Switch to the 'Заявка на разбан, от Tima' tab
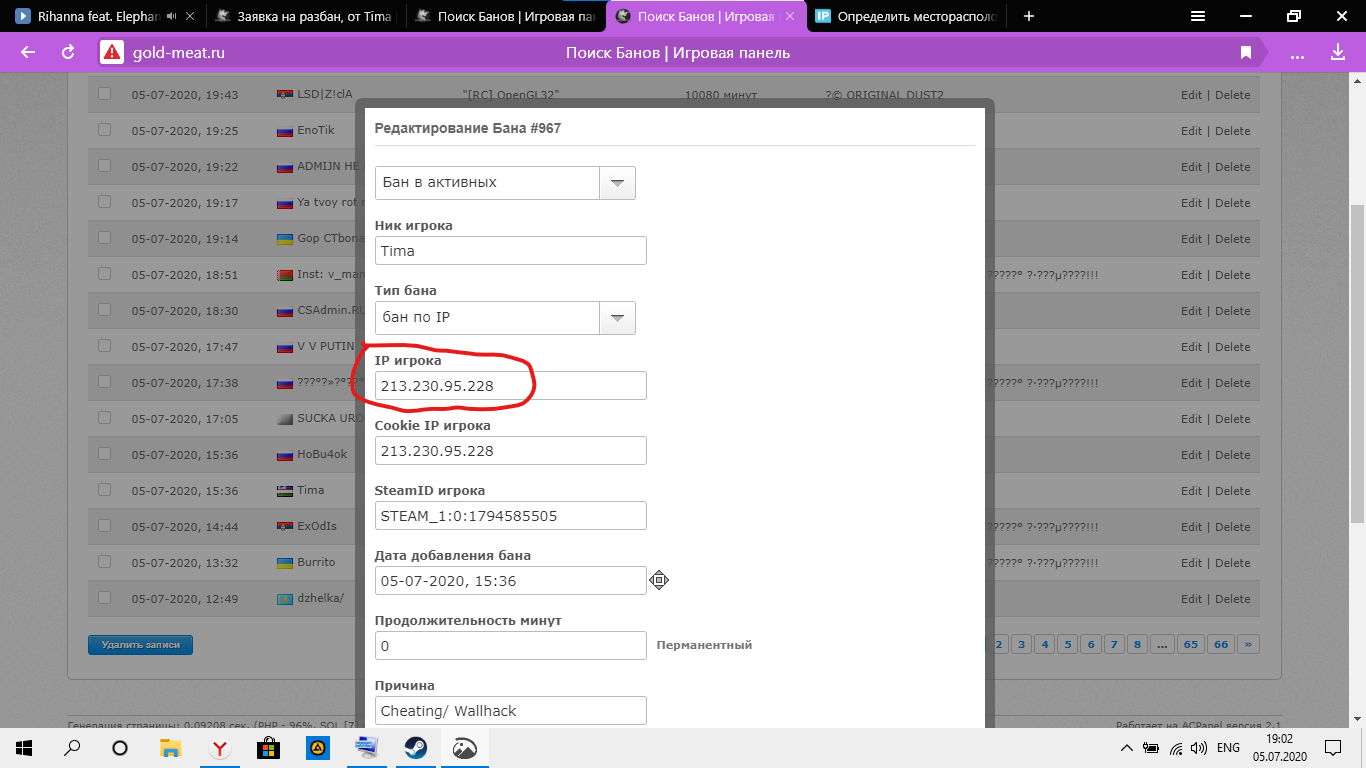 304,16
